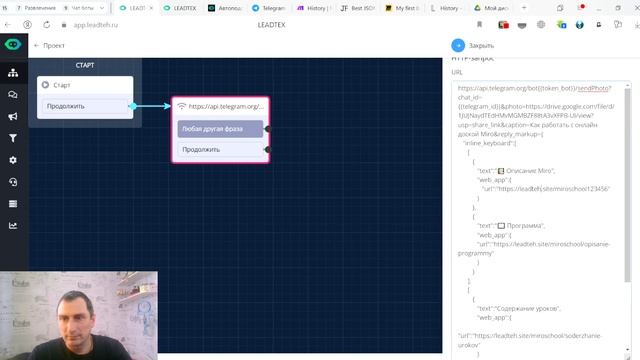Switch to the My first tab
The height and width of the screenshot is (360, 640).
(402, 8)
